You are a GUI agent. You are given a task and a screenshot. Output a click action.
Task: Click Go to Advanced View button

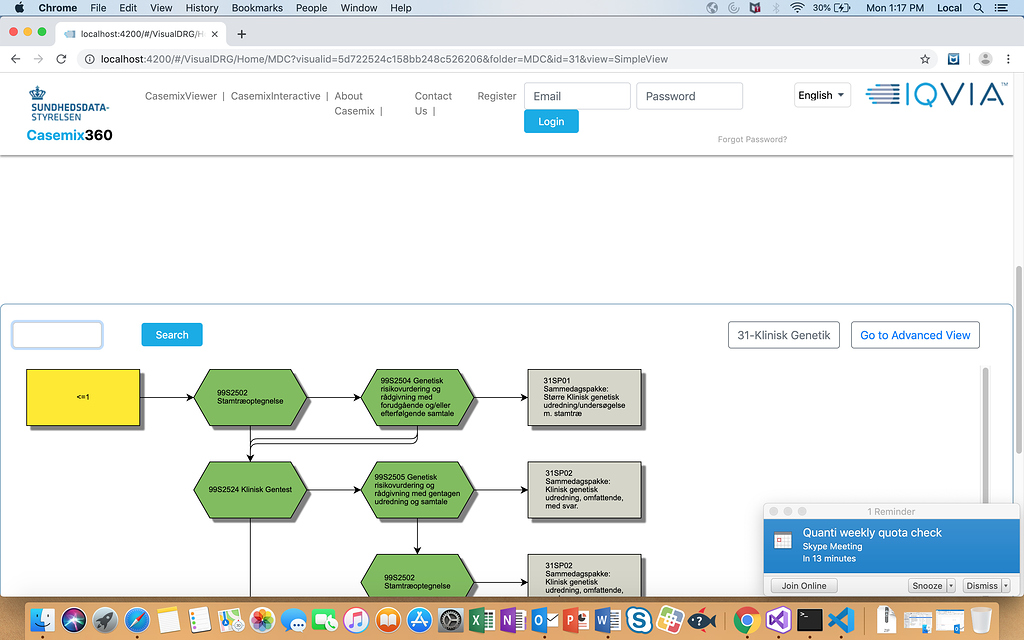tap(915, 335)
